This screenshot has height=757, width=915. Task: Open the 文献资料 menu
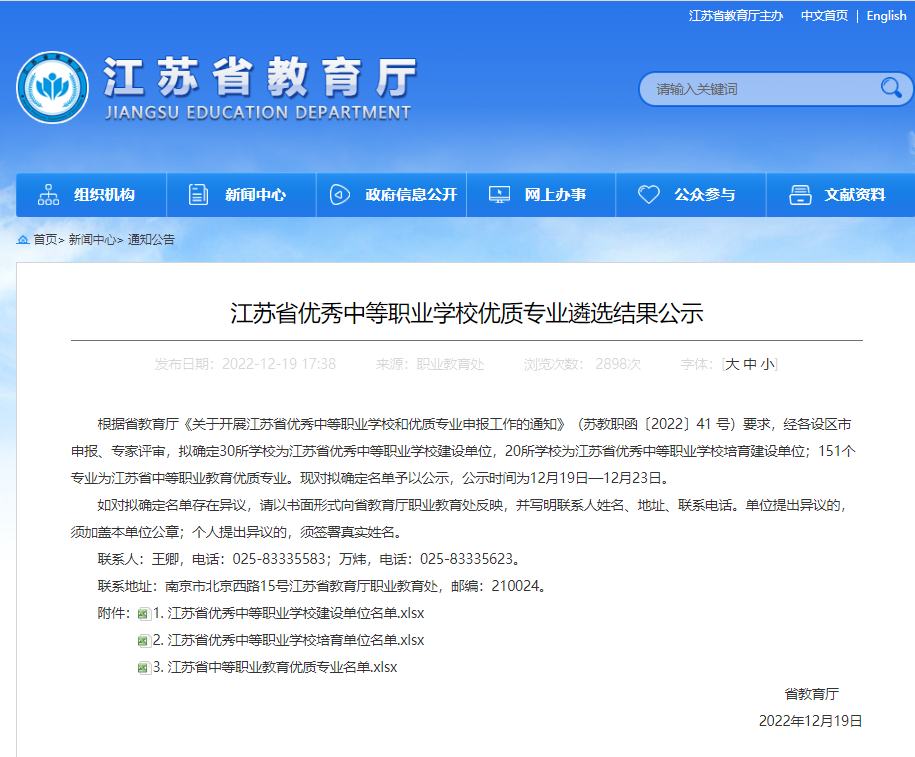click(841, 194)
